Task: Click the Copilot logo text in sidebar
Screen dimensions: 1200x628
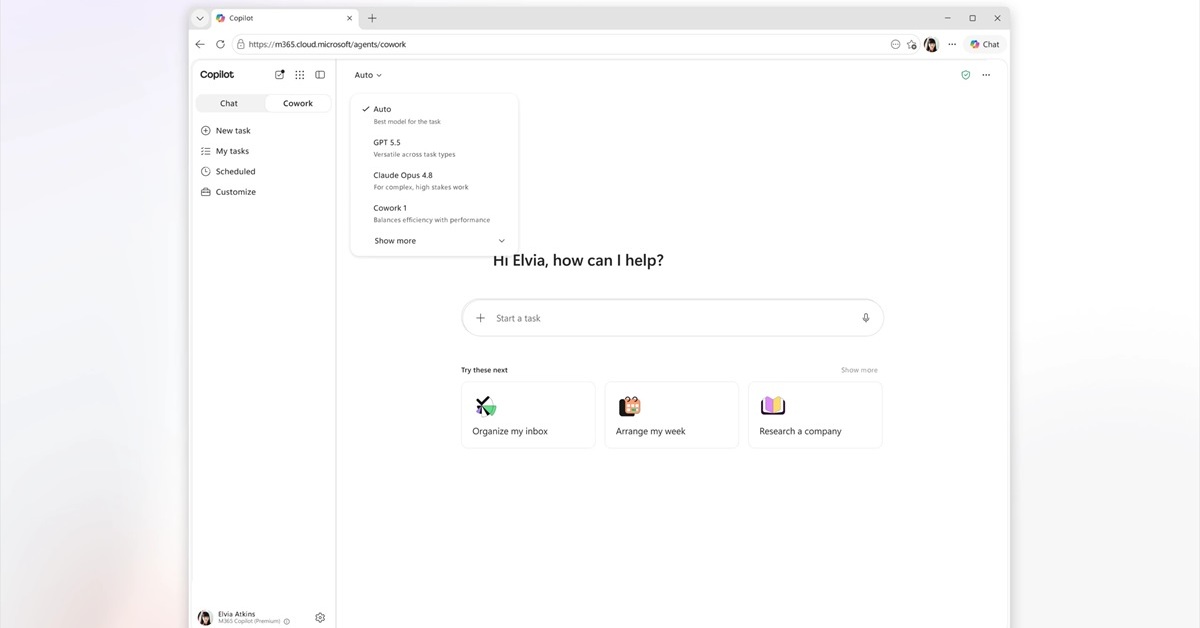Action: point(217,75)
